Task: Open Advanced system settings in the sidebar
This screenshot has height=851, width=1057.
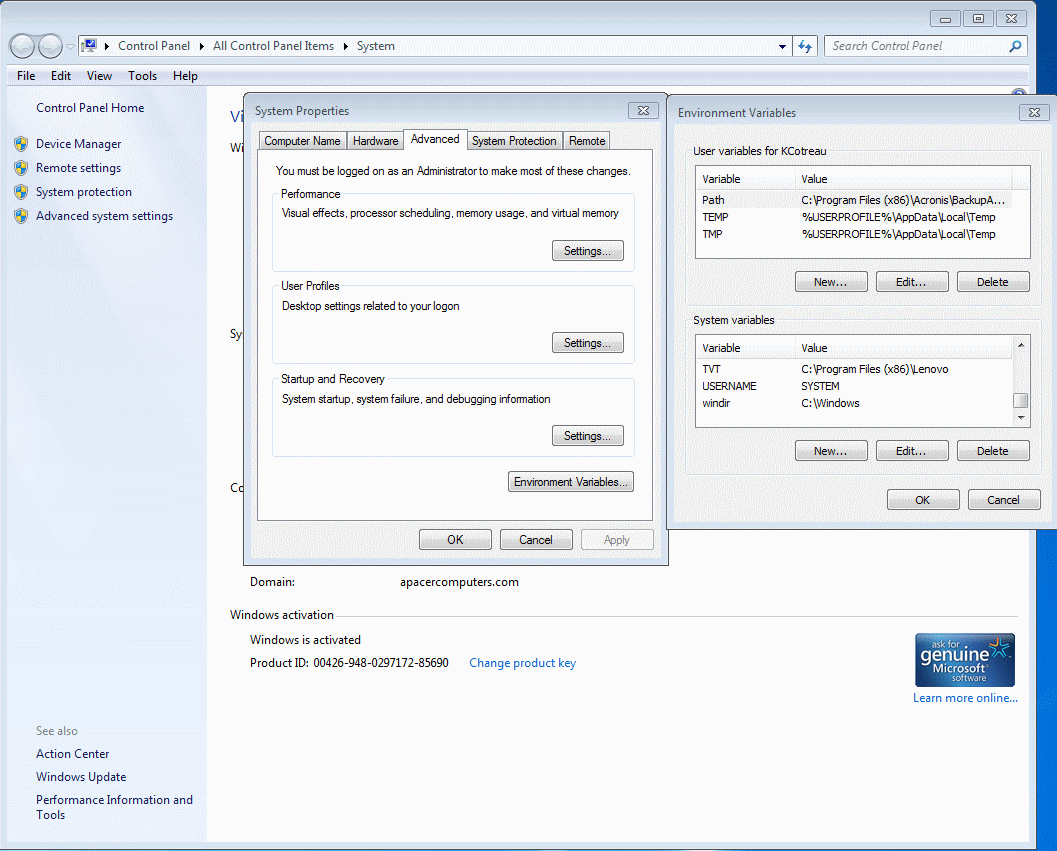Action: pyautogui.click(x=103, y=215)
